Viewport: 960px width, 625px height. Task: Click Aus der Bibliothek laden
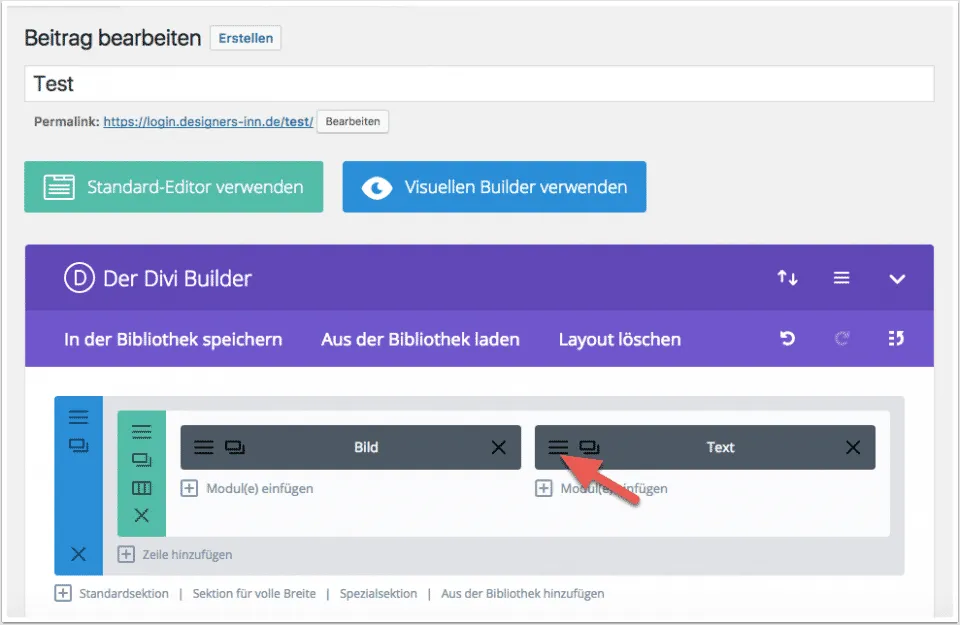coord(420,339)
